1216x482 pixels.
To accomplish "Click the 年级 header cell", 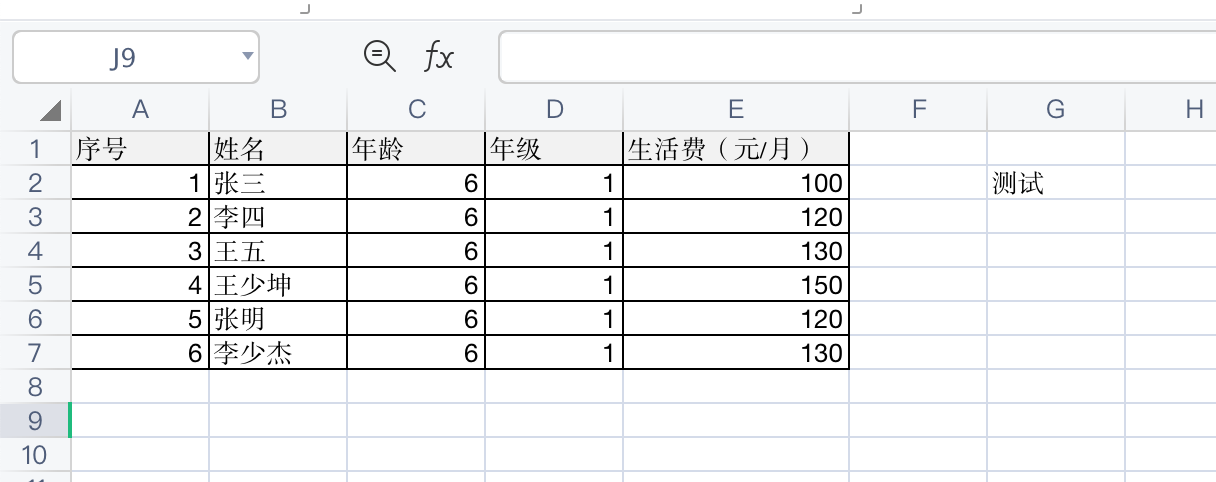I will point(554,150).
